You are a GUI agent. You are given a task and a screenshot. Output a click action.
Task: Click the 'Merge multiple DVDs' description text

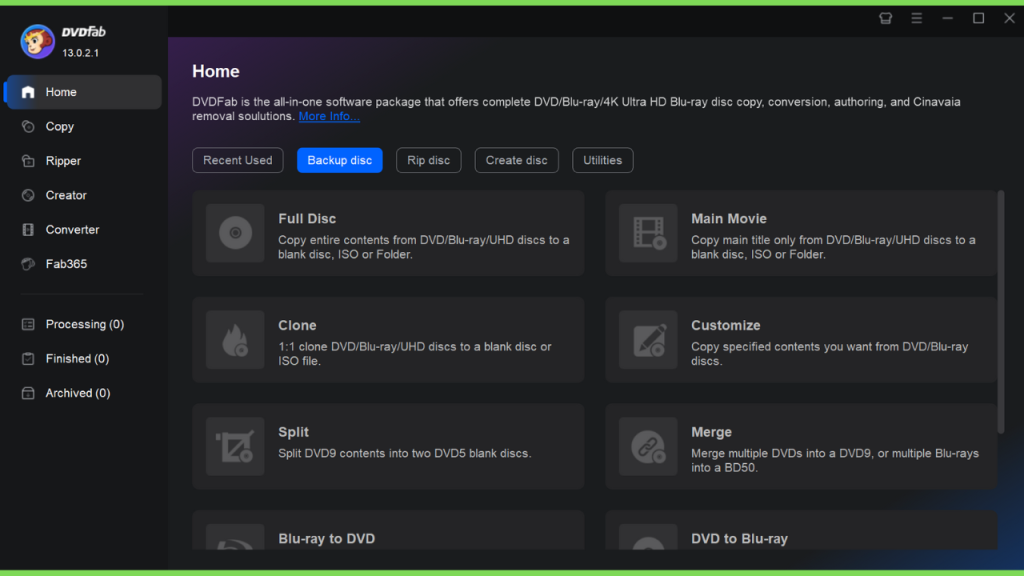tap(835, 460)
